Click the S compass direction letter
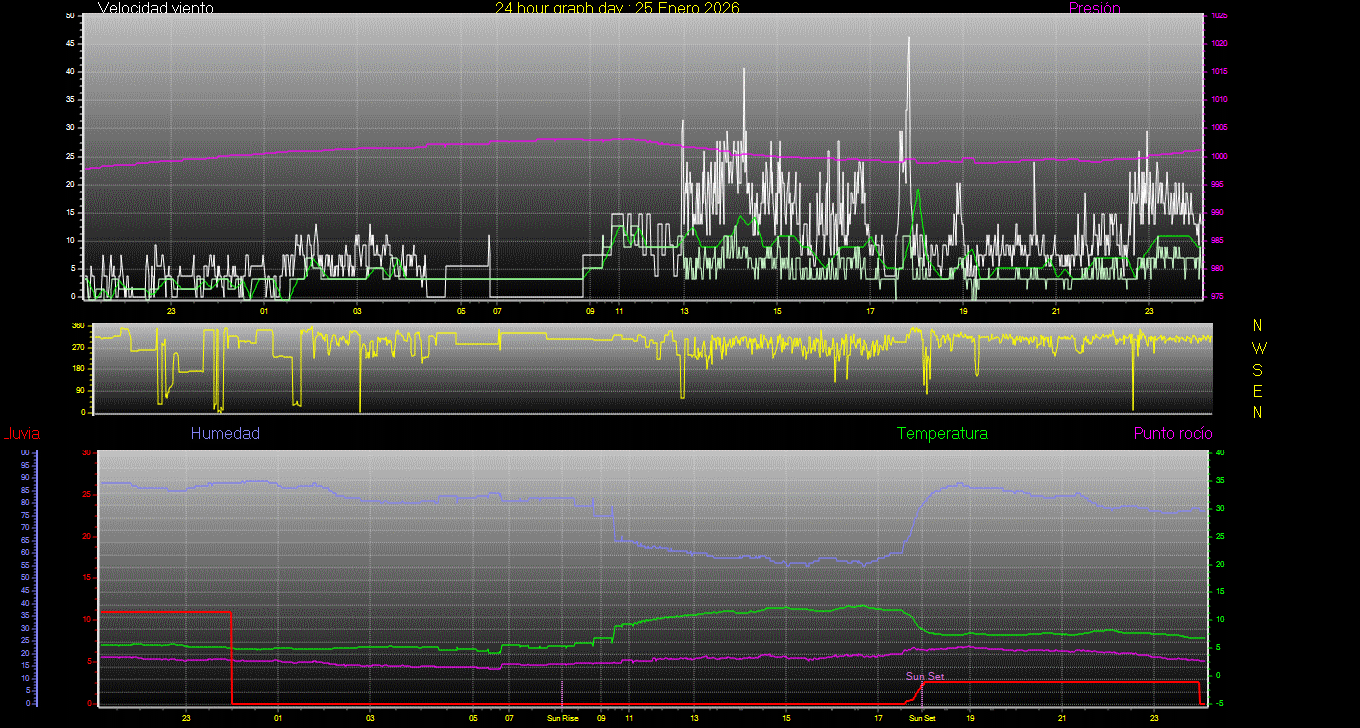Image resolution: width=1360 pixels, height=728 pixels. pyautogui.click(x=1257, y=369)
